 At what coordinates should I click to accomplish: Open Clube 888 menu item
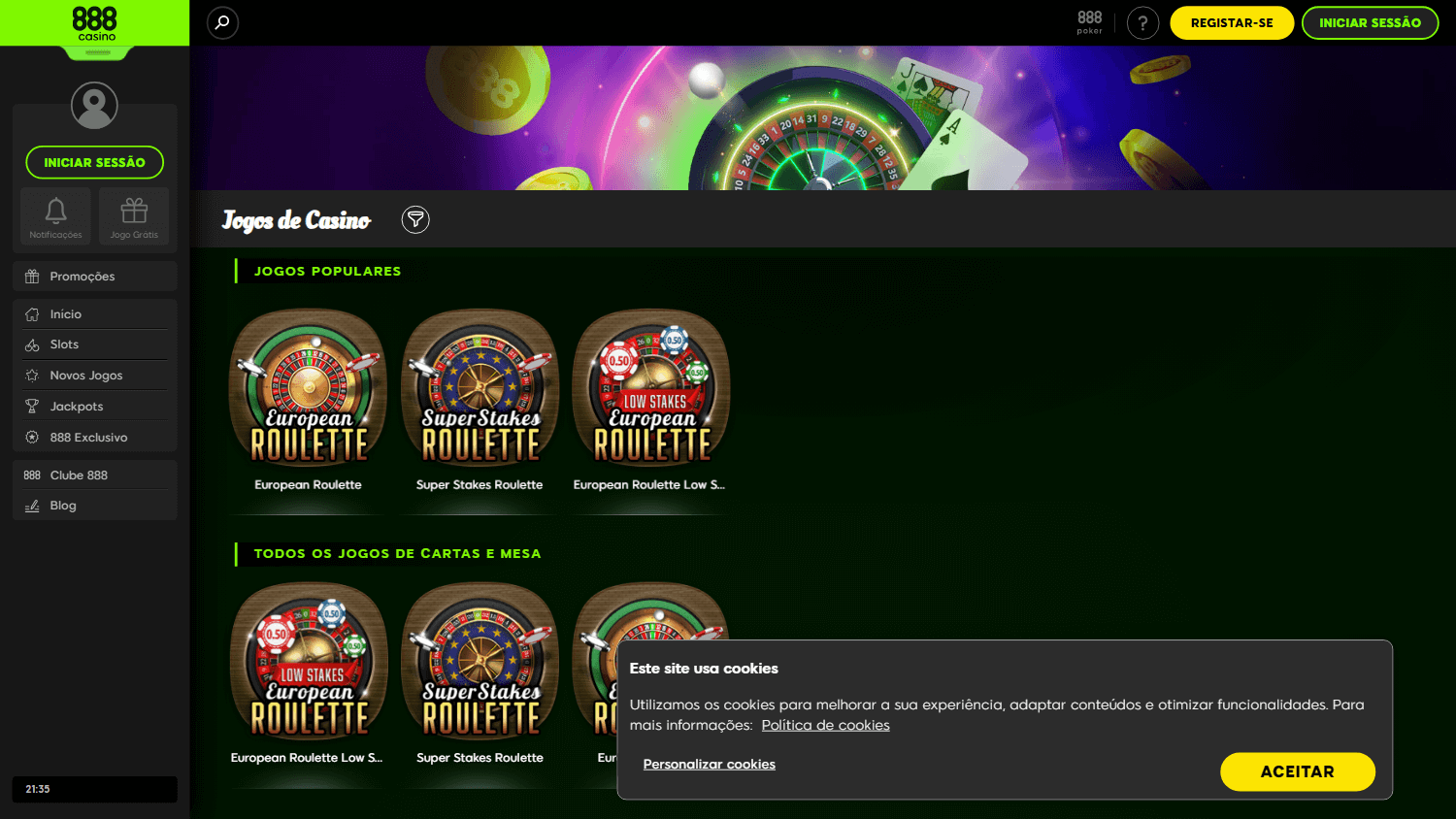95,475
